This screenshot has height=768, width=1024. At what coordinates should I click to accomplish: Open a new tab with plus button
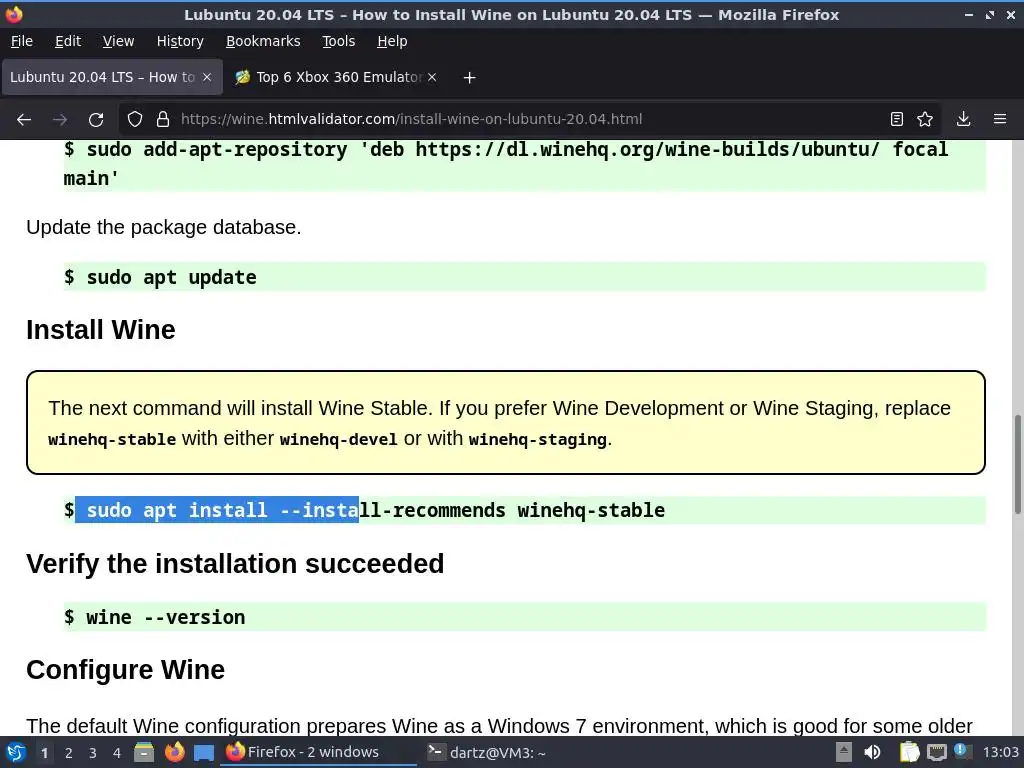tap(469, 78)
